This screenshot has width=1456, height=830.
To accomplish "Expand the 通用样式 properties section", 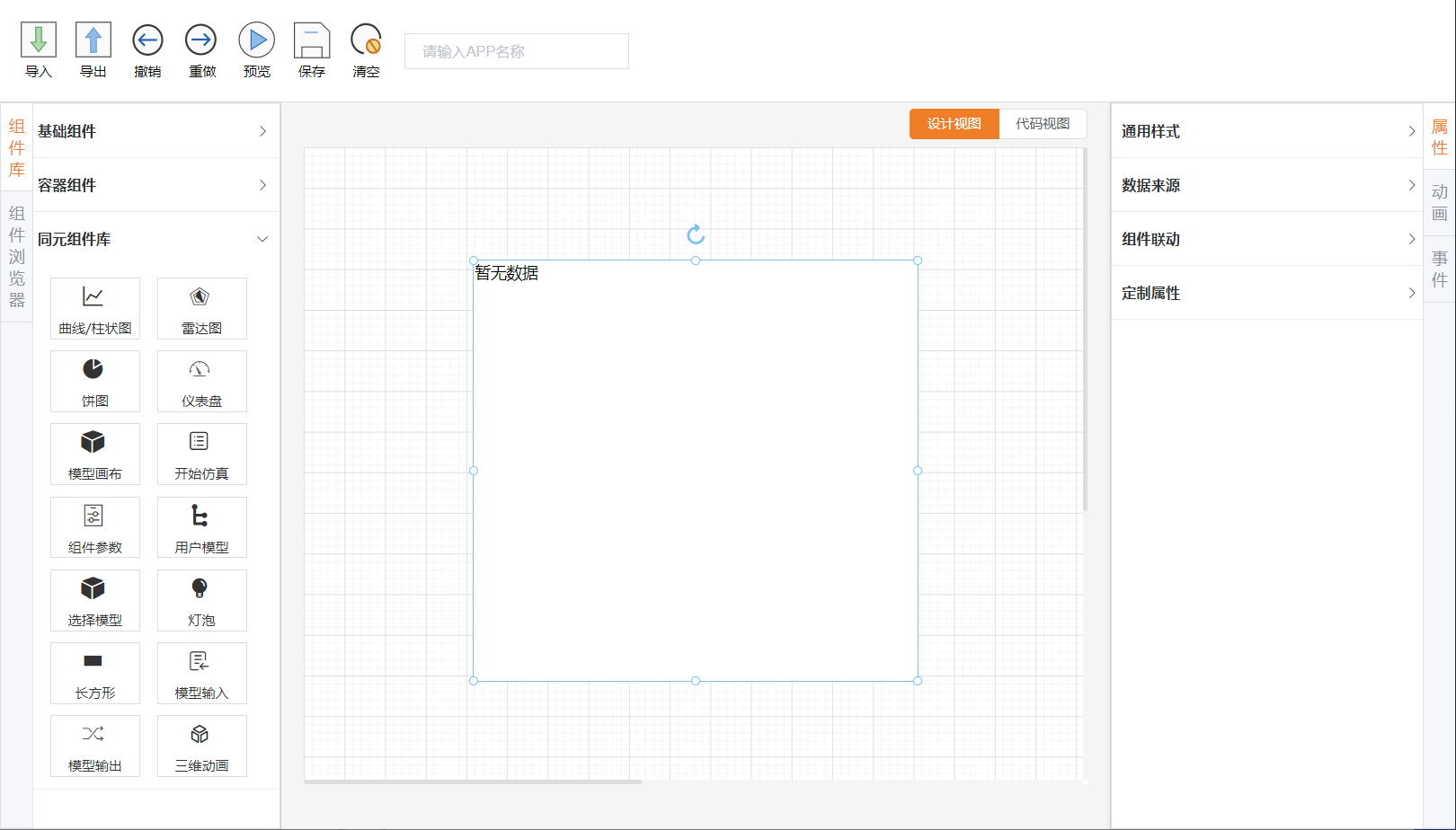I will coord(1267,131).
